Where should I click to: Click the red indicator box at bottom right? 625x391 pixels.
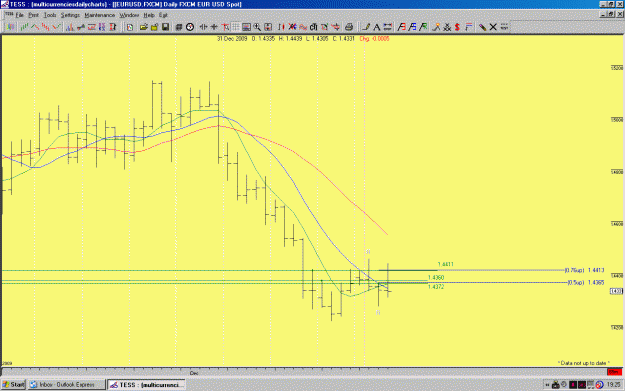[614, 372]
